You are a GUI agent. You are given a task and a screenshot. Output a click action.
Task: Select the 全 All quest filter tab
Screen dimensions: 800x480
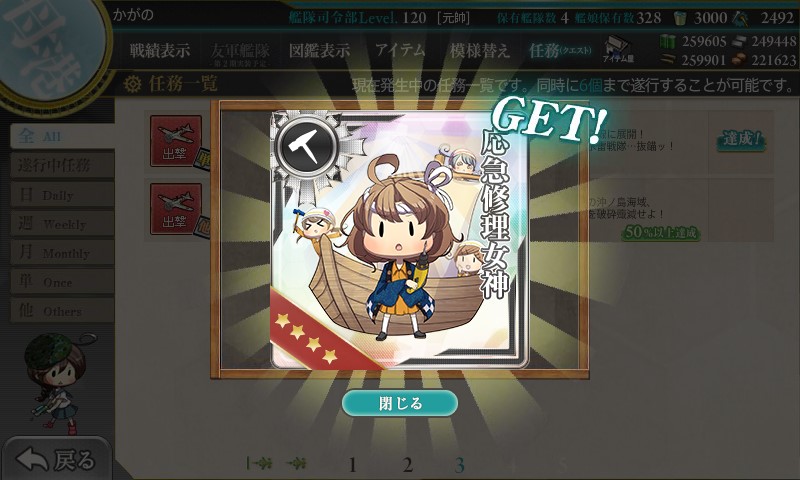pos(62,136)
